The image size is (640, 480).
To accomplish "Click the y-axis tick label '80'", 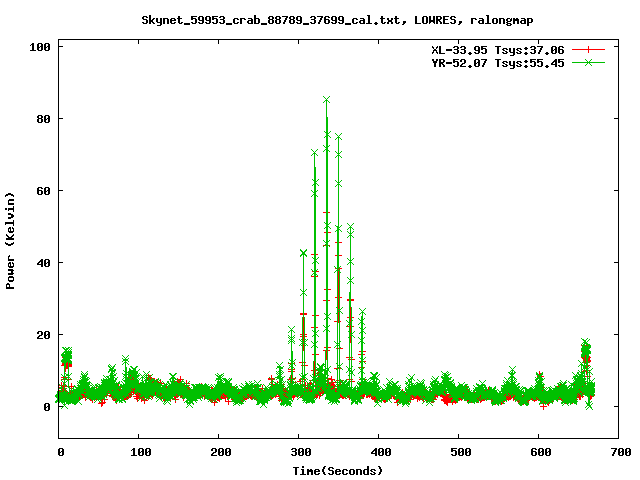I will point(44,119).
